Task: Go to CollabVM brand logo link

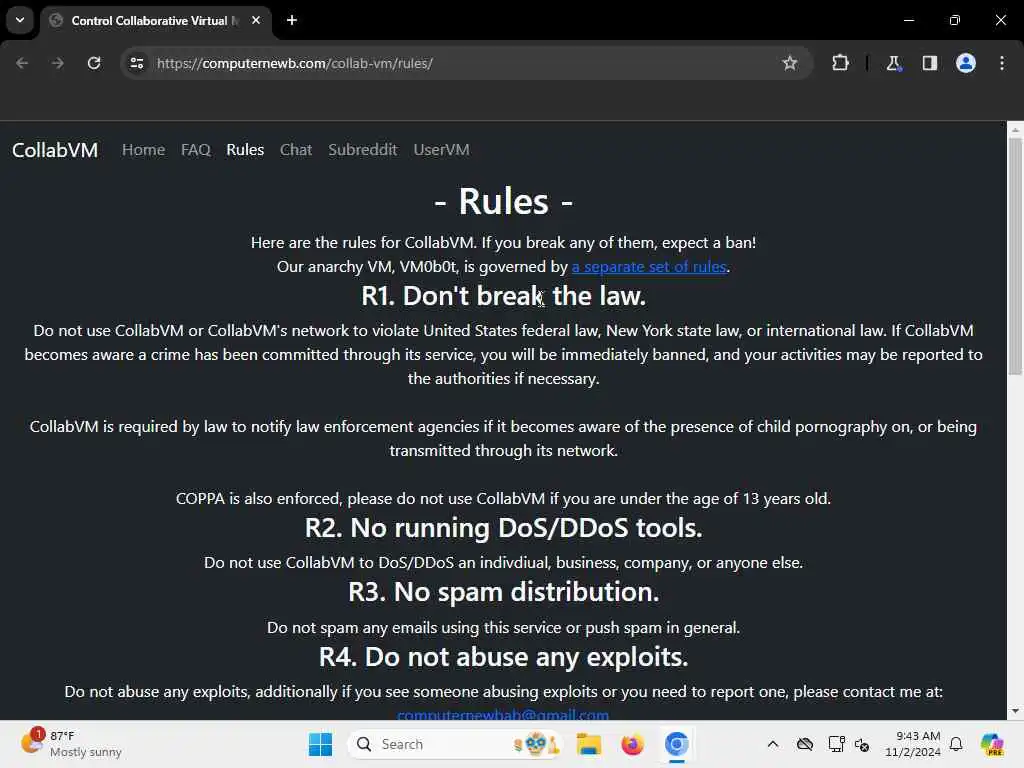Action: pos(55,150)
